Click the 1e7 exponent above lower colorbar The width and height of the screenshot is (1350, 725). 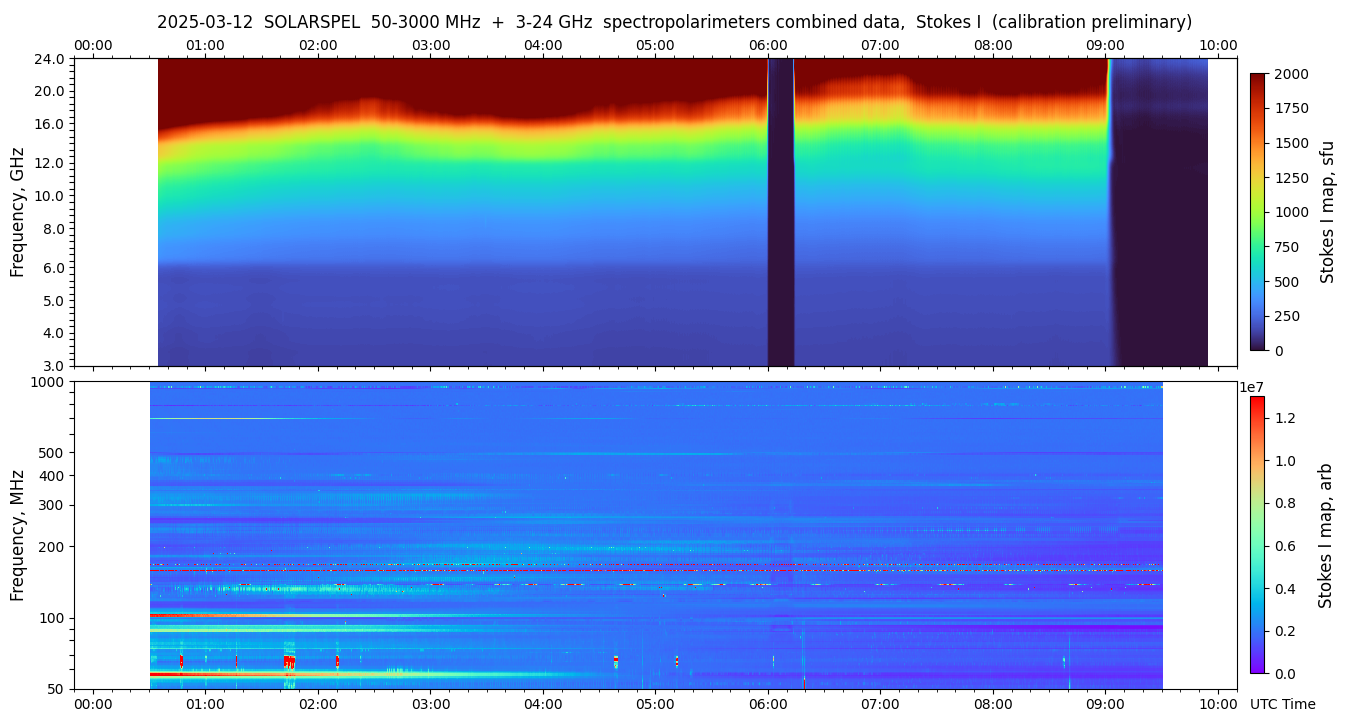click(x=1255, y=387)
